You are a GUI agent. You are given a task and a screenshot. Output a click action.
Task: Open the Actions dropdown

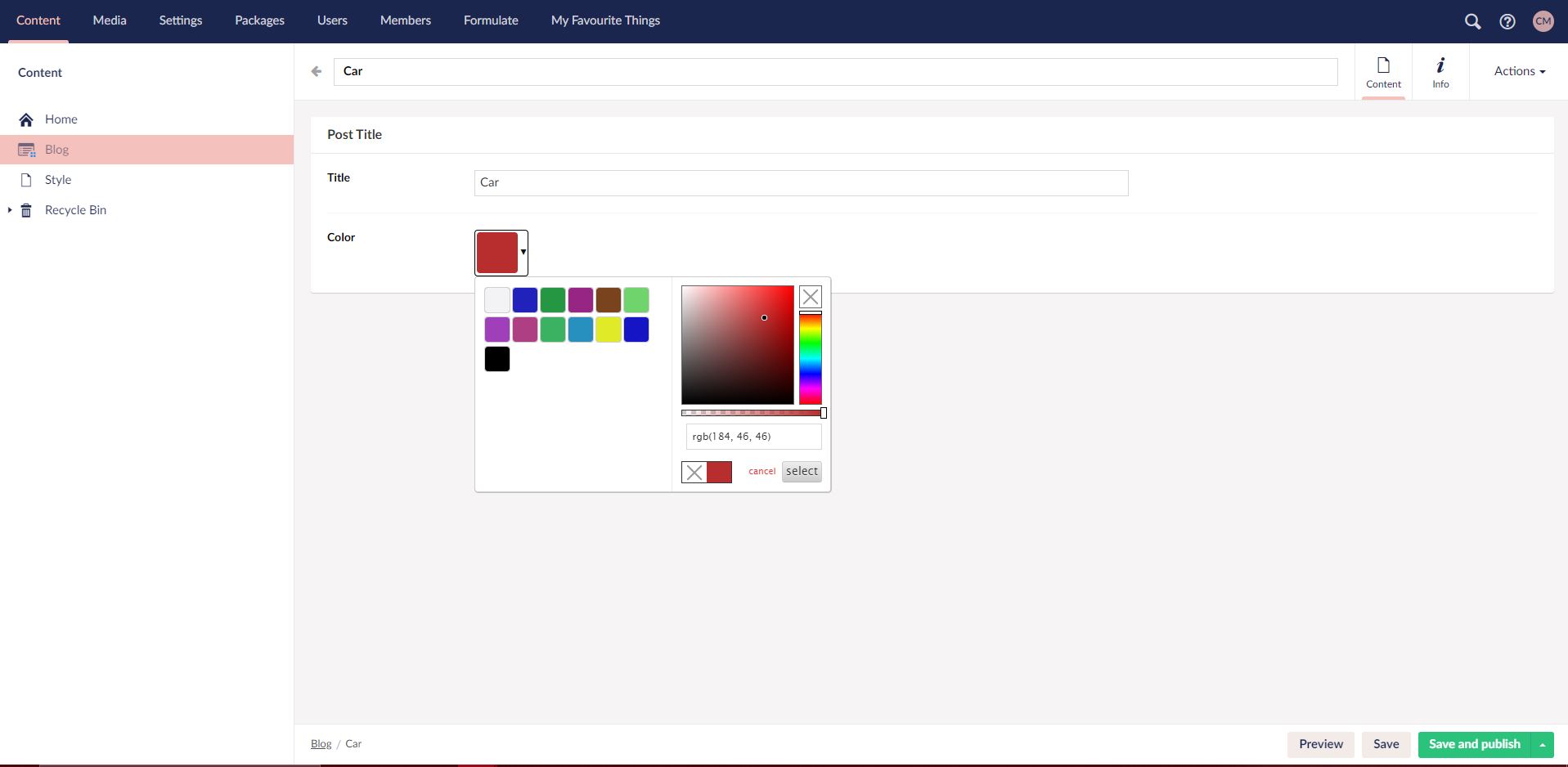point(1520,71)
